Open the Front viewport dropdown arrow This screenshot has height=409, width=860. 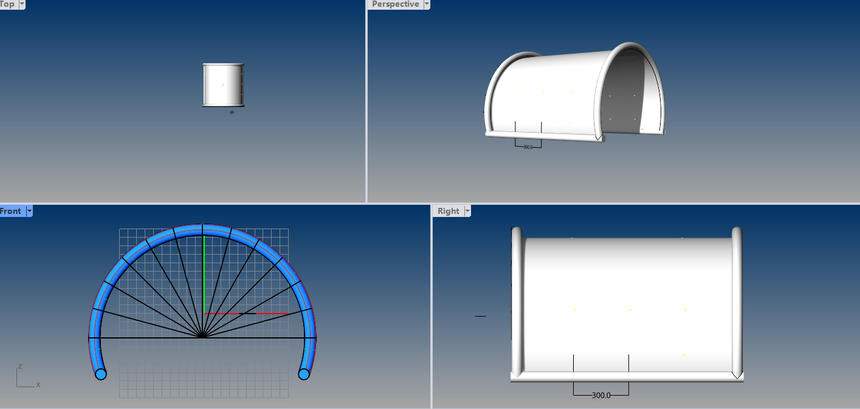click(30, 211)
